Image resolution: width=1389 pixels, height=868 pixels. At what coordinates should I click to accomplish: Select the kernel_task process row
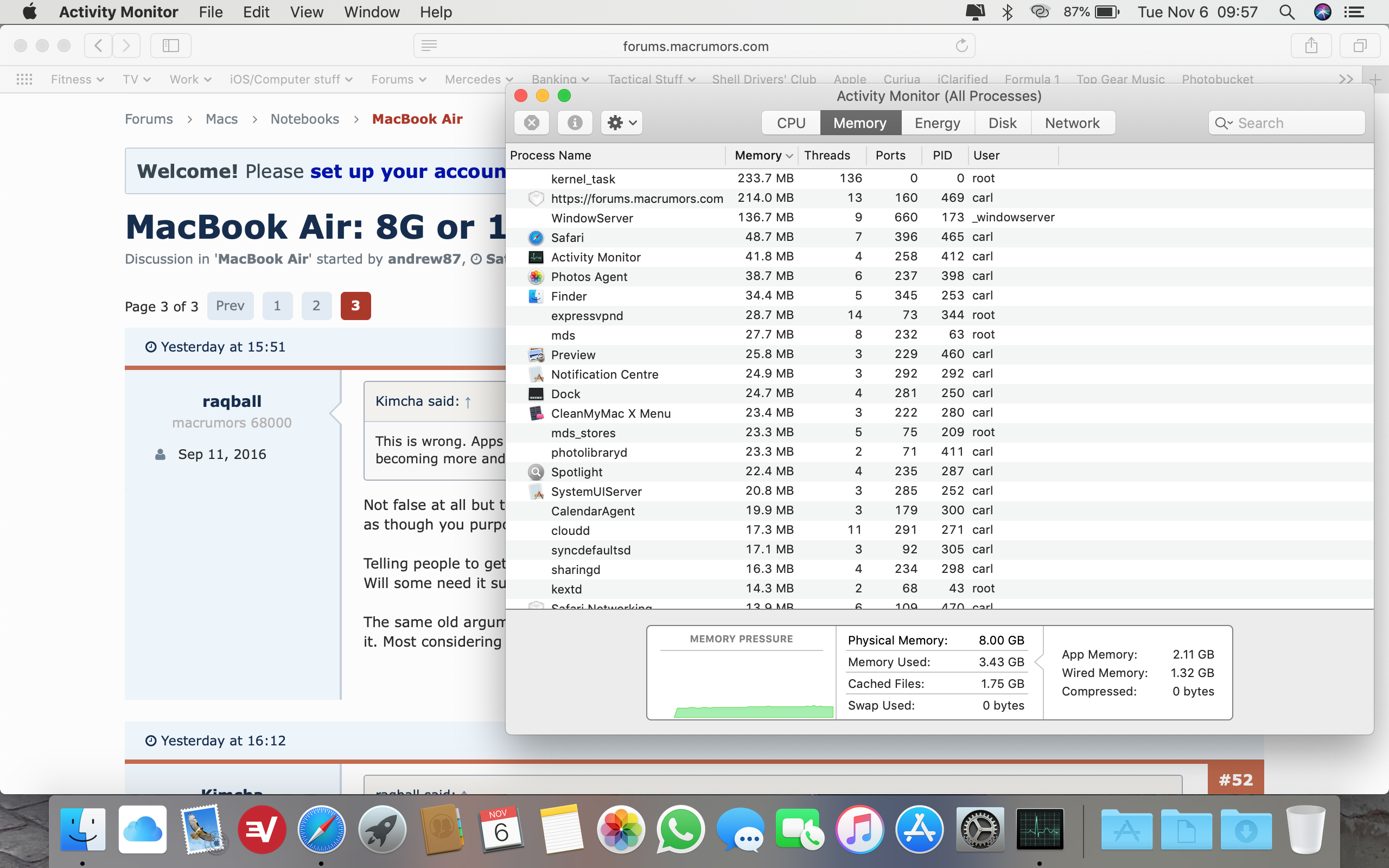pos(940,178)
